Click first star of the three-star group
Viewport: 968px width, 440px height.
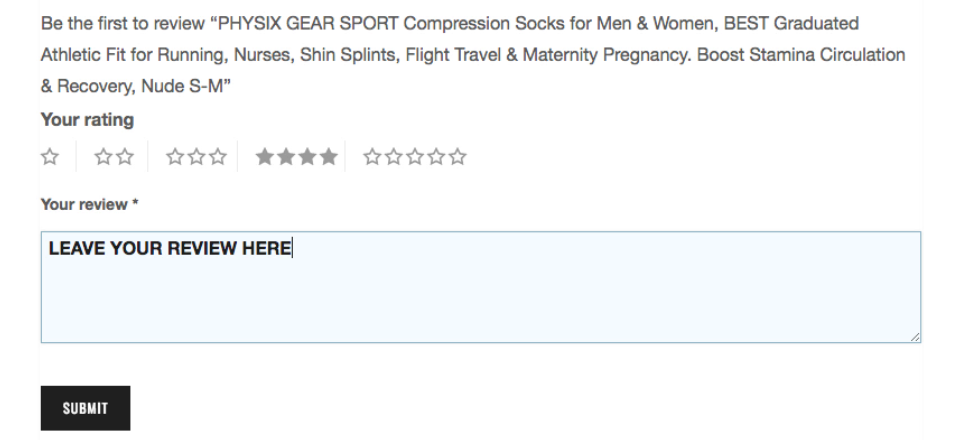(x=175, y=157)
